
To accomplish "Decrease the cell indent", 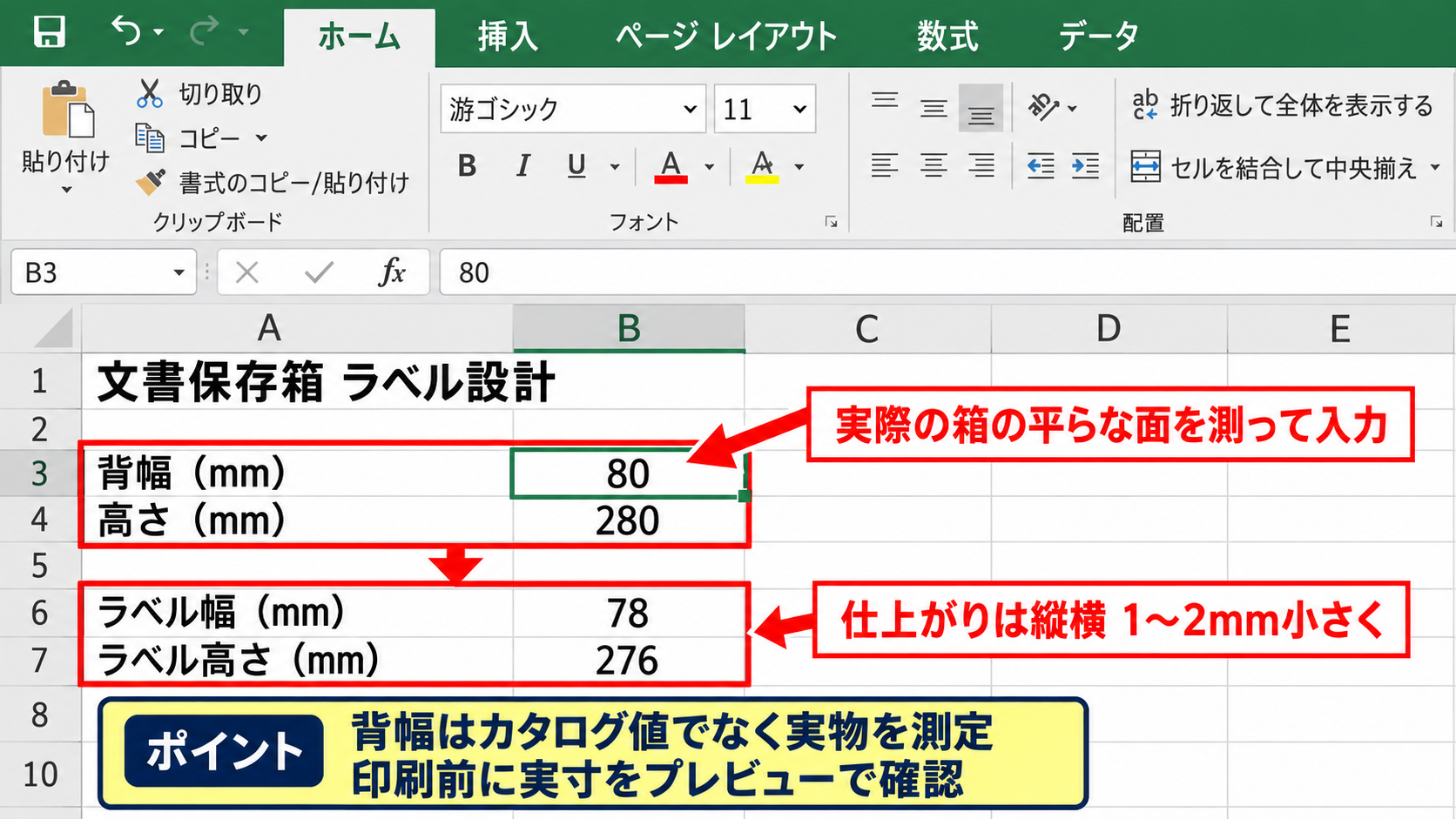I will coord(1041,165).
